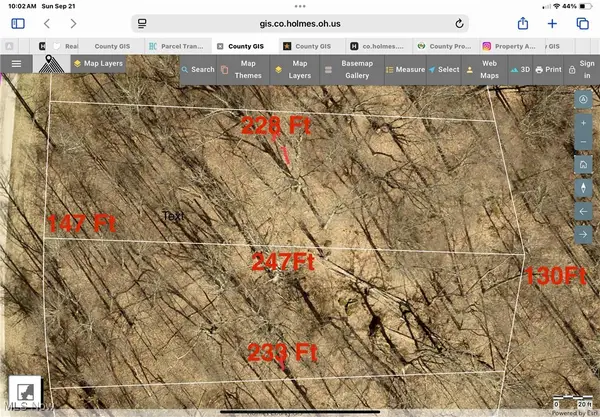Click the Search button in toolbar
This screenshot has height=417, width=600.
(197, 69)
